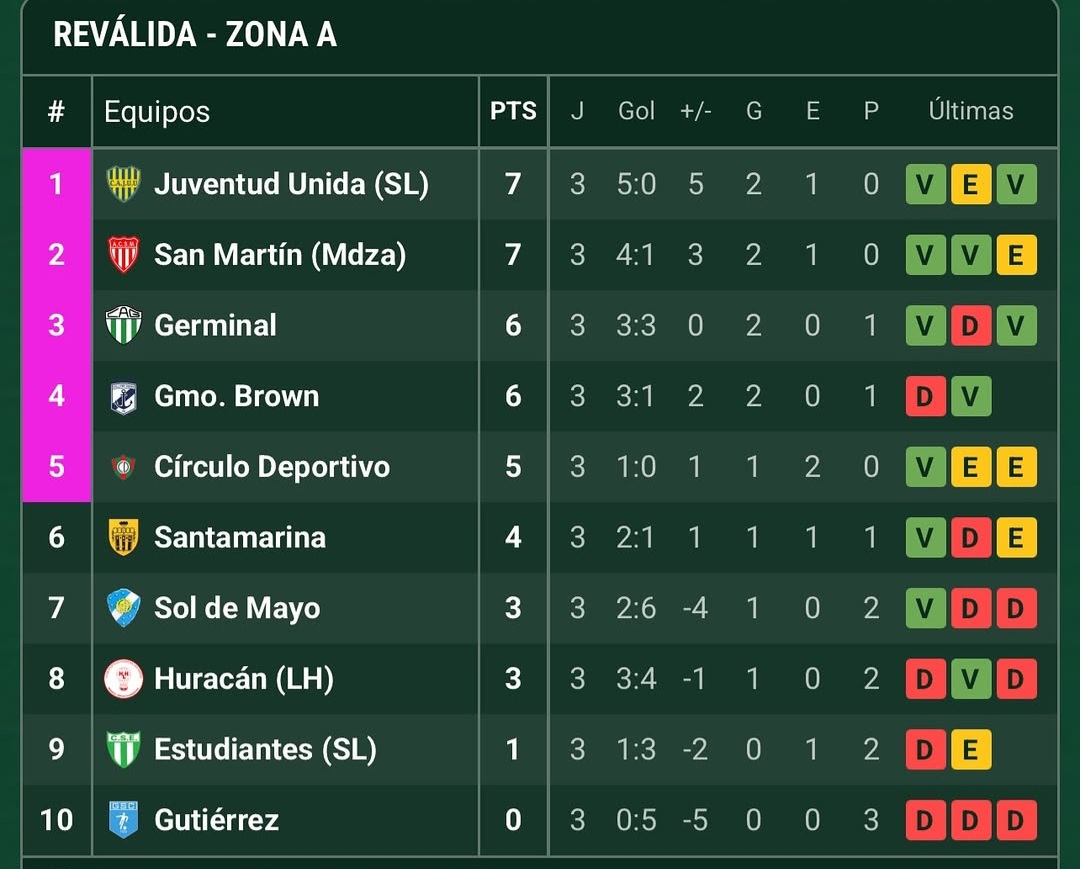1080x869 pixels.
Task: Click the Equipos column header
Action: pos(157,112)
